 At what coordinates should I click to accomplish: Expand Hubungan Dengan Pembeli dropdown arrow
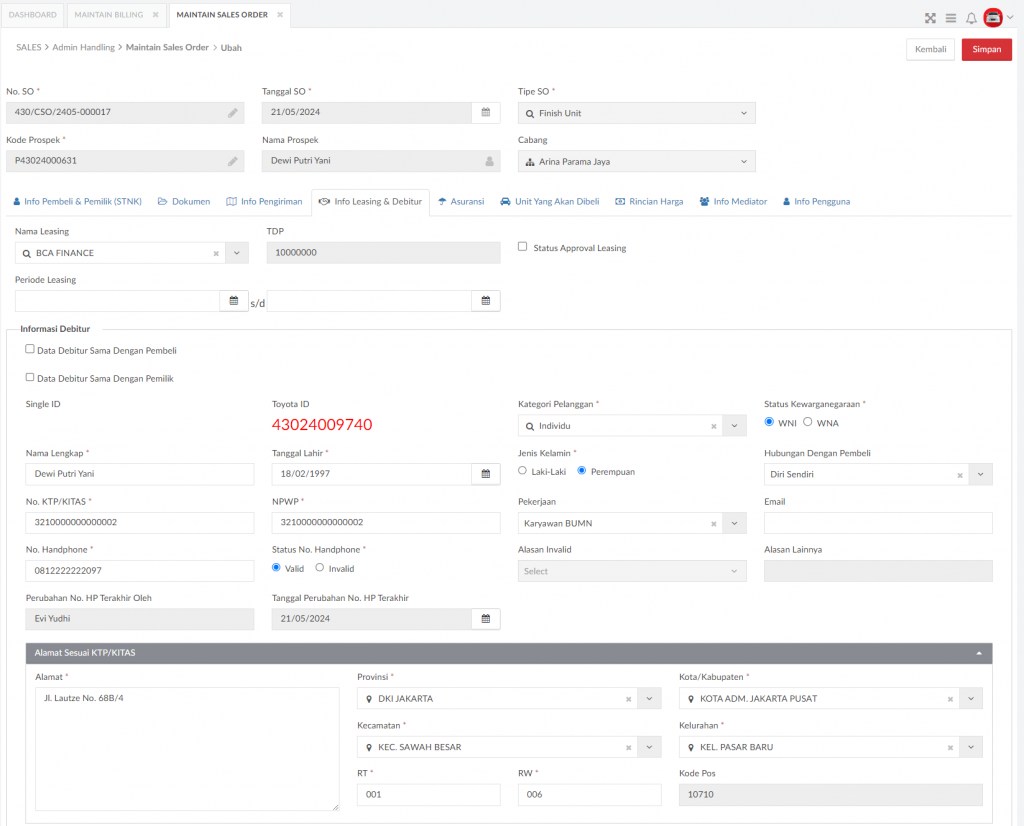click(981, 475)
